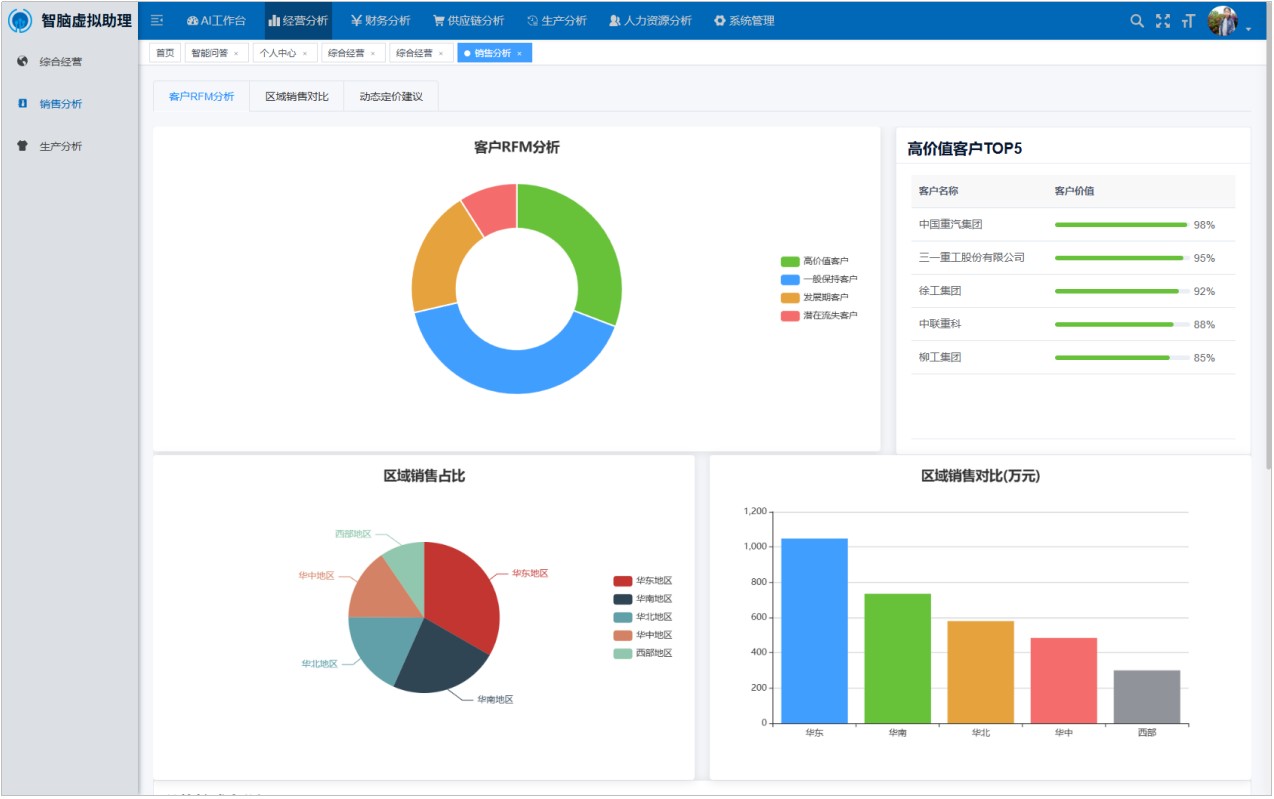Open 供应链分析 in the top navigation
1274x799 pixels.
click(468, 21)
